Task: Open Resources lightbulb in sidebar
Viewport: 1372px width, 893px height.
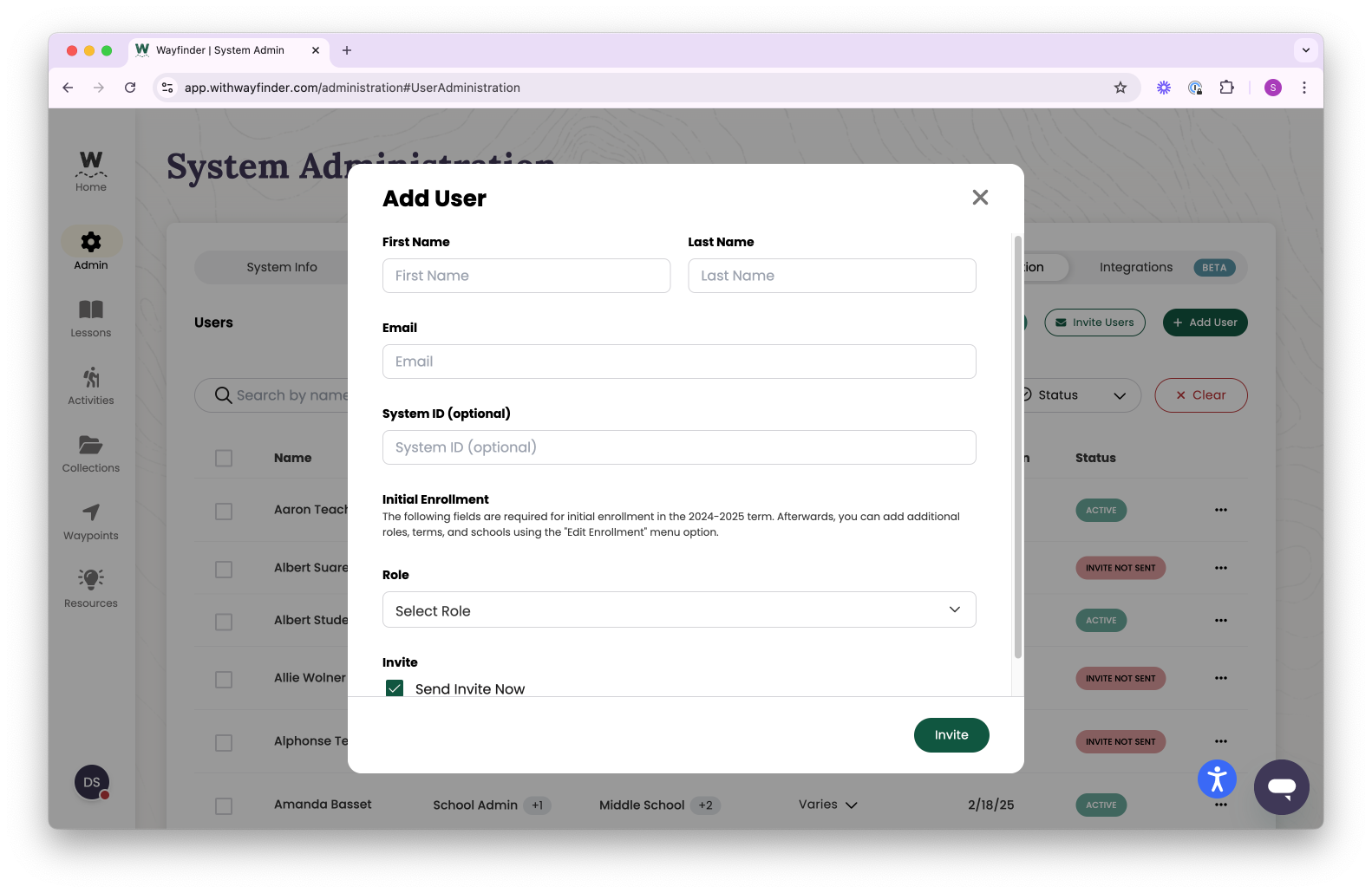Action: coord(91,589)
